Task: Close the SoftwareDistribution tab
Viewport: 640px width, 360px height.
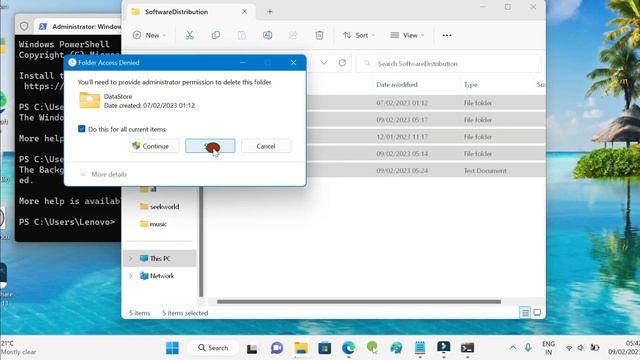Action: click(244, 12)
